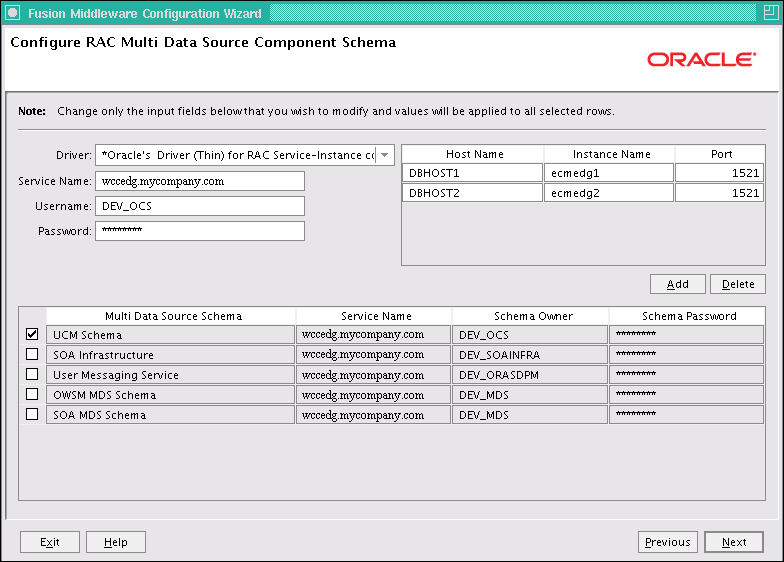
Task: Check the OWSM MDS Schema checkbox
Action: 32,394
